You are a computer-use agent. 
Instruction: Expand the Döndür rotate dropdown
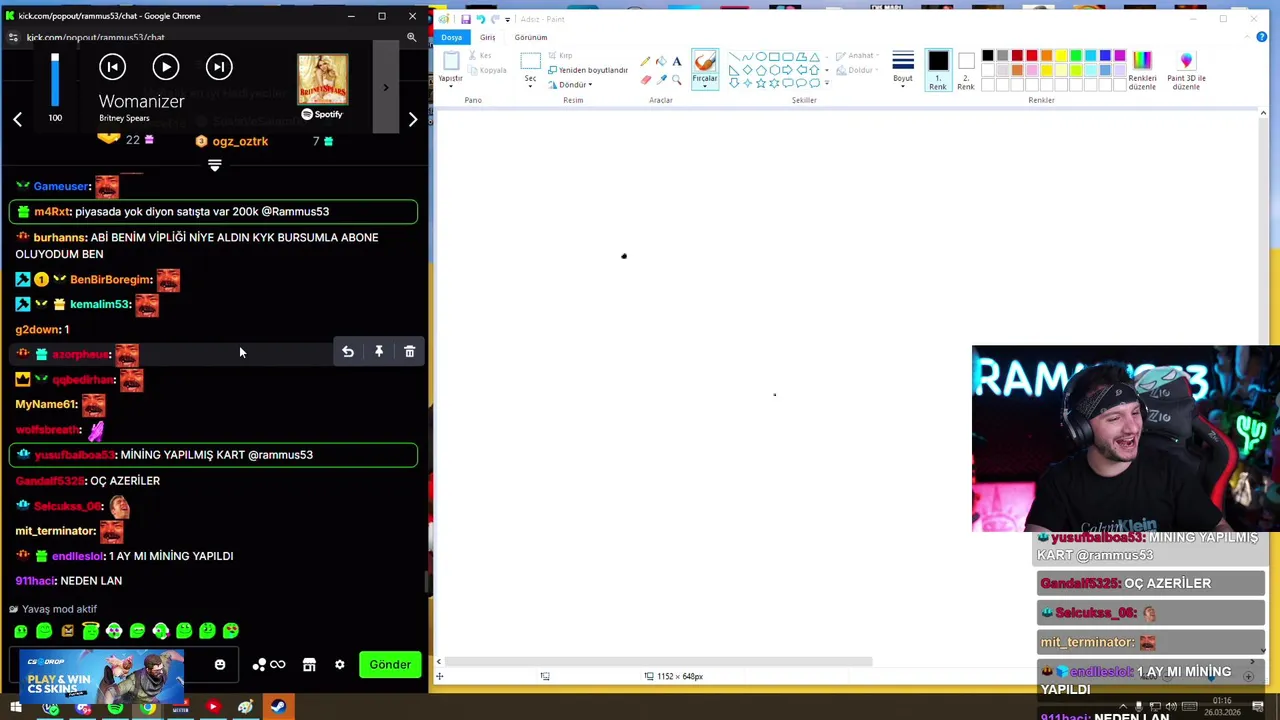coord(570,85)
